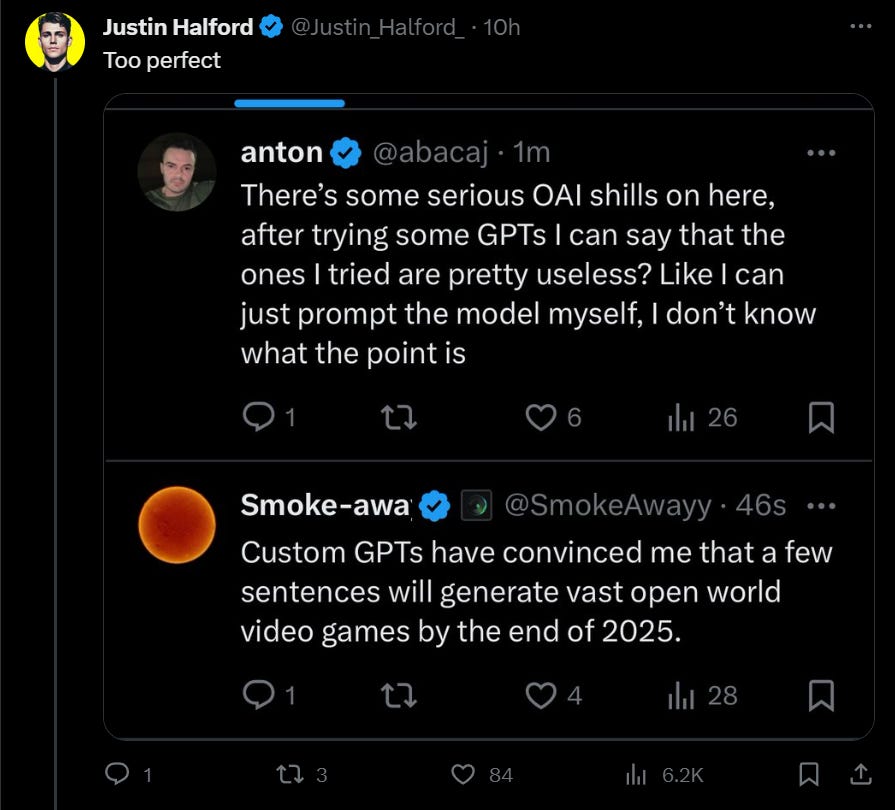Open more options on Smoke-away's tweet
Image resolution: width=895 pixels, height=810 pixels.
821,506
